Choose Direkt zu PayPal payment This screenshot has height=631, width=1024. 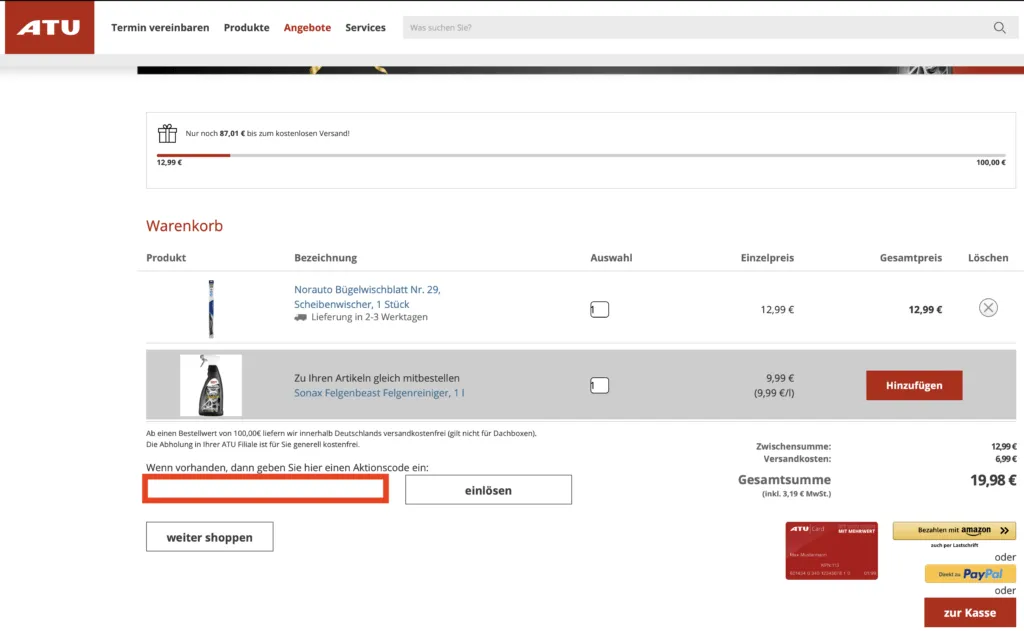coord(969,574)
